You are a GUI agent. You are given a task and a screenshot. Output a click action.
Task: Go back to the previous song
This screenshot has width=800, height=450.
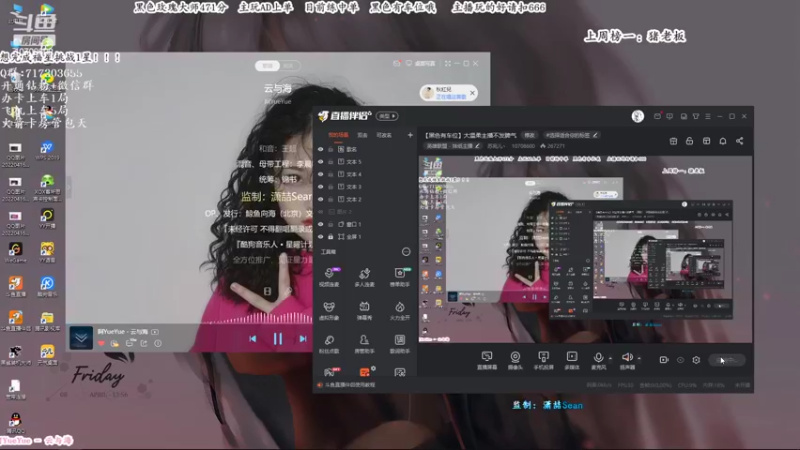[x=253, y=338]
